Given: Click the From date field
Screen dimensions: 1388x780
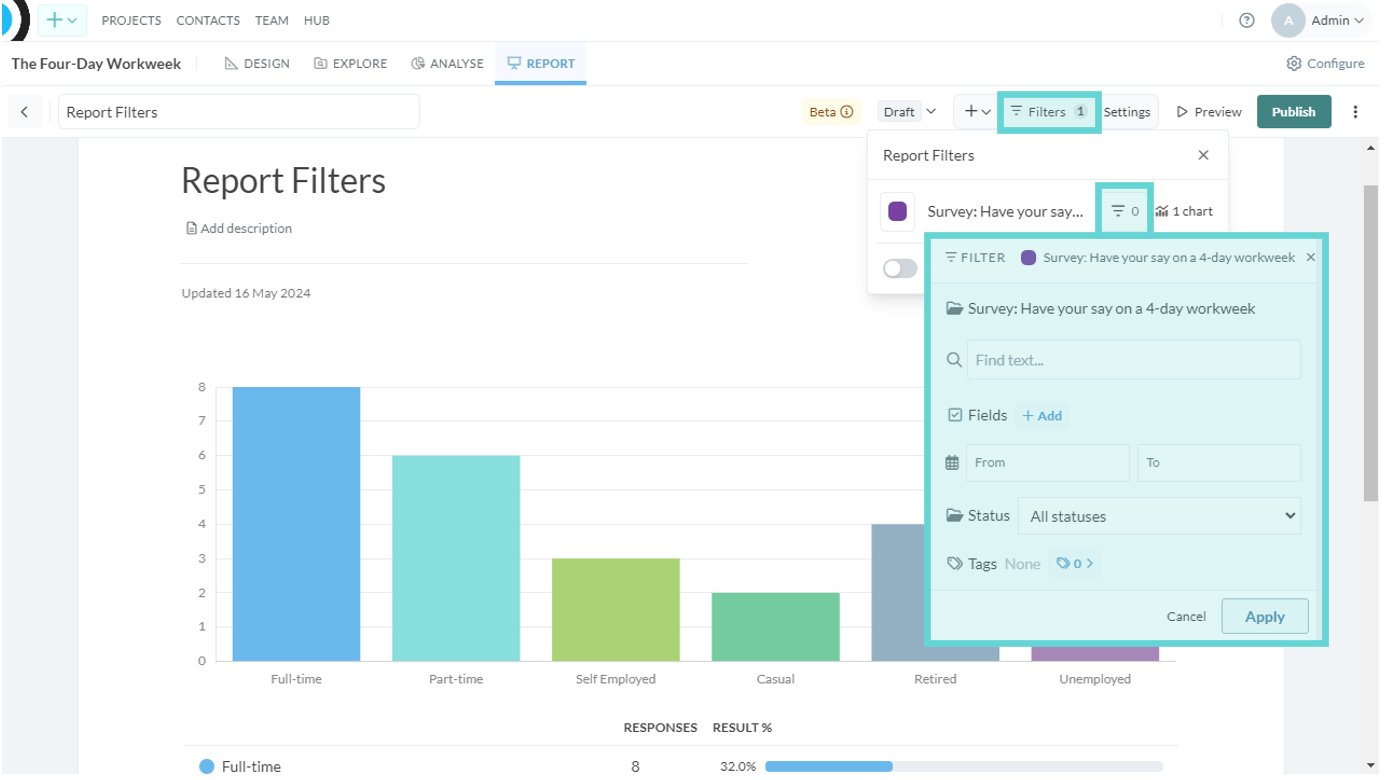Looking at the screenshot, I should 1048,462.
